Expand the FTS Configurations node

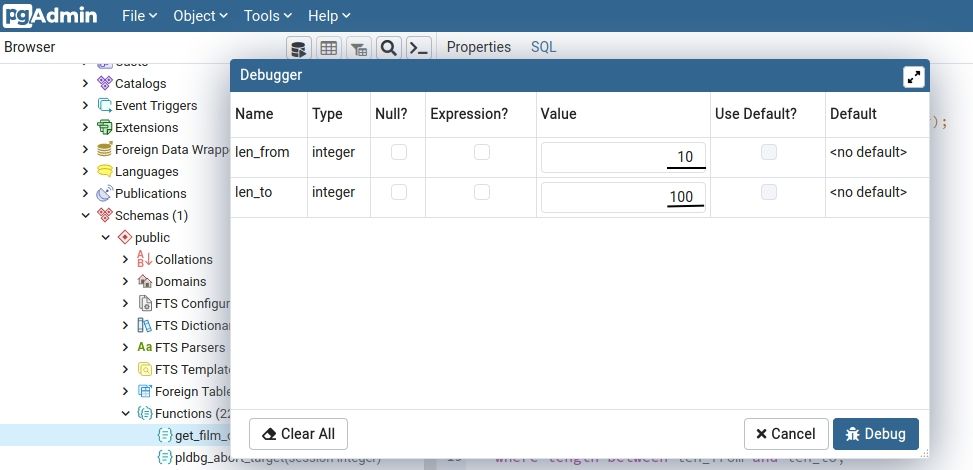click(x=125, y=304)
